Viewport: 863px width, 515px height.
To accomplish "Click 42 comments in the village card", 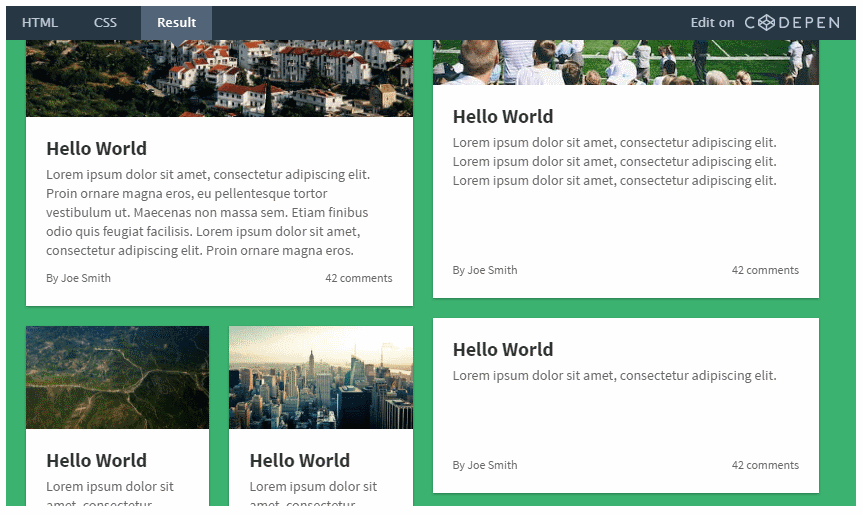I will click(359, 278).
